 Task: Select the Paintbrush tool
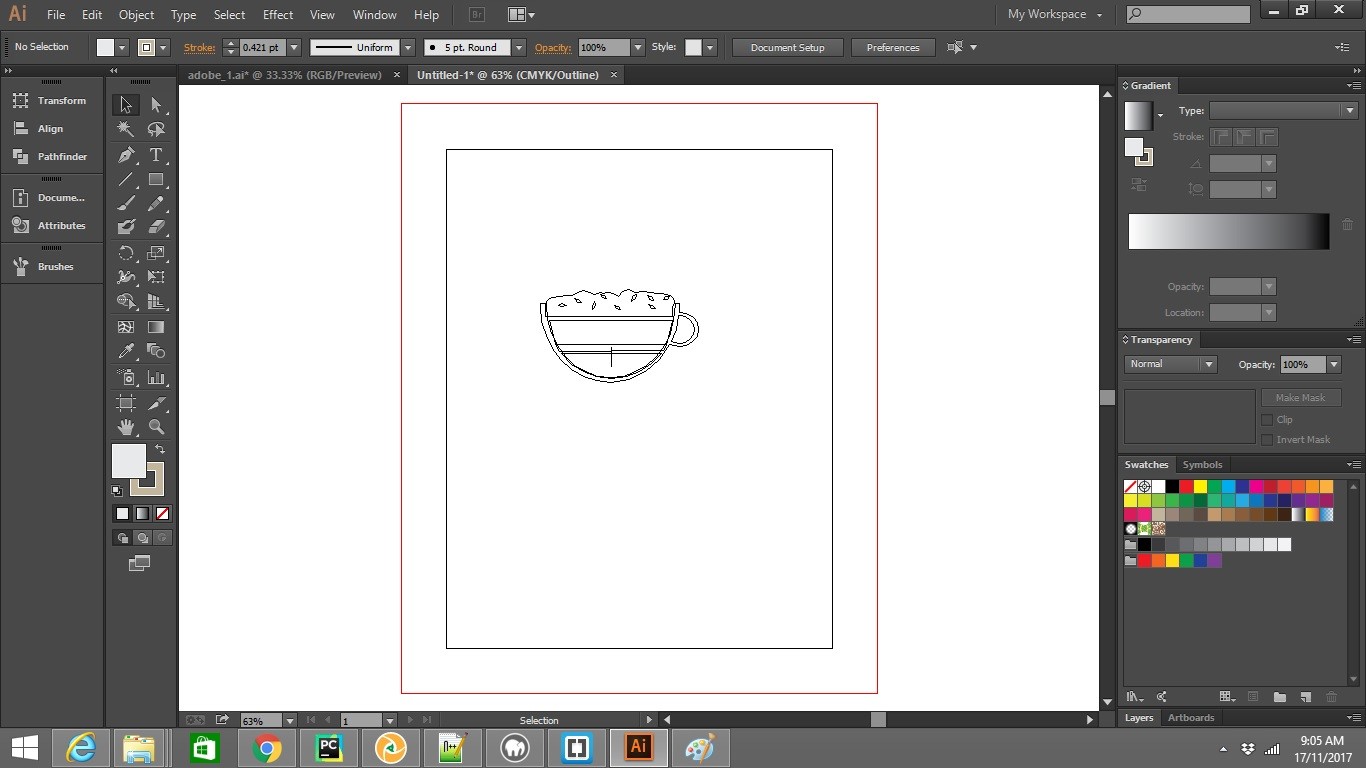coord(126,204)
